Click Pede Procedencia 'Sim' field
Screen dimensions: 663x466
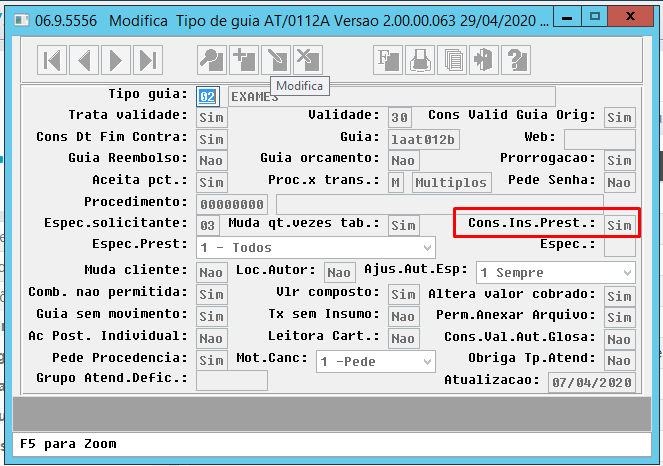coord(212,361)
